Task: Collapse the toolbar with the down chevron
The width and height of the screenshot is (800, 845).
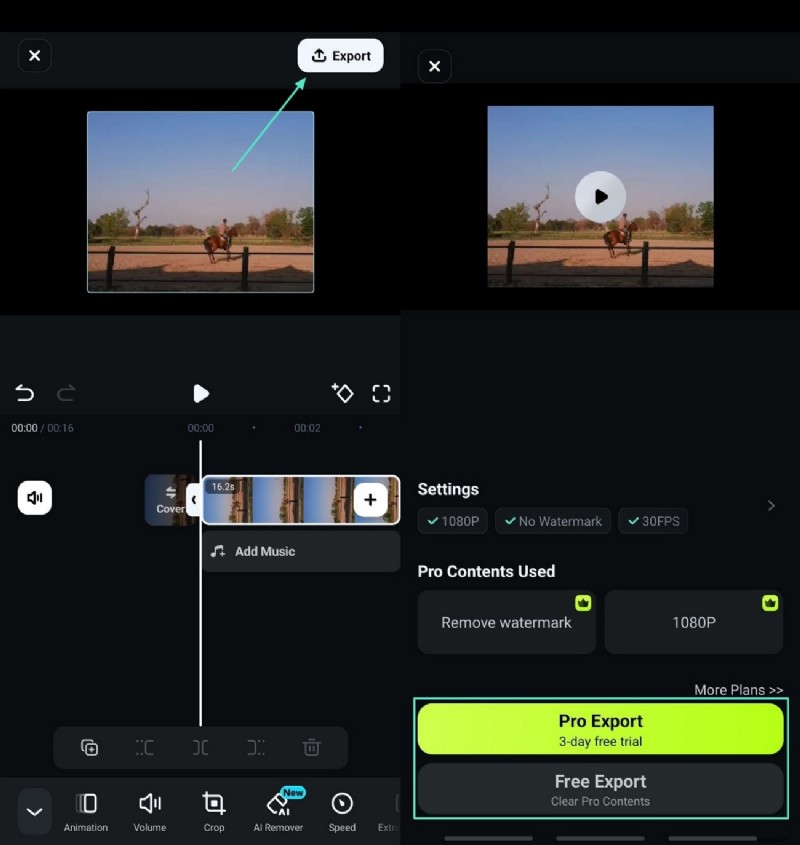Action: coord(33,811)
